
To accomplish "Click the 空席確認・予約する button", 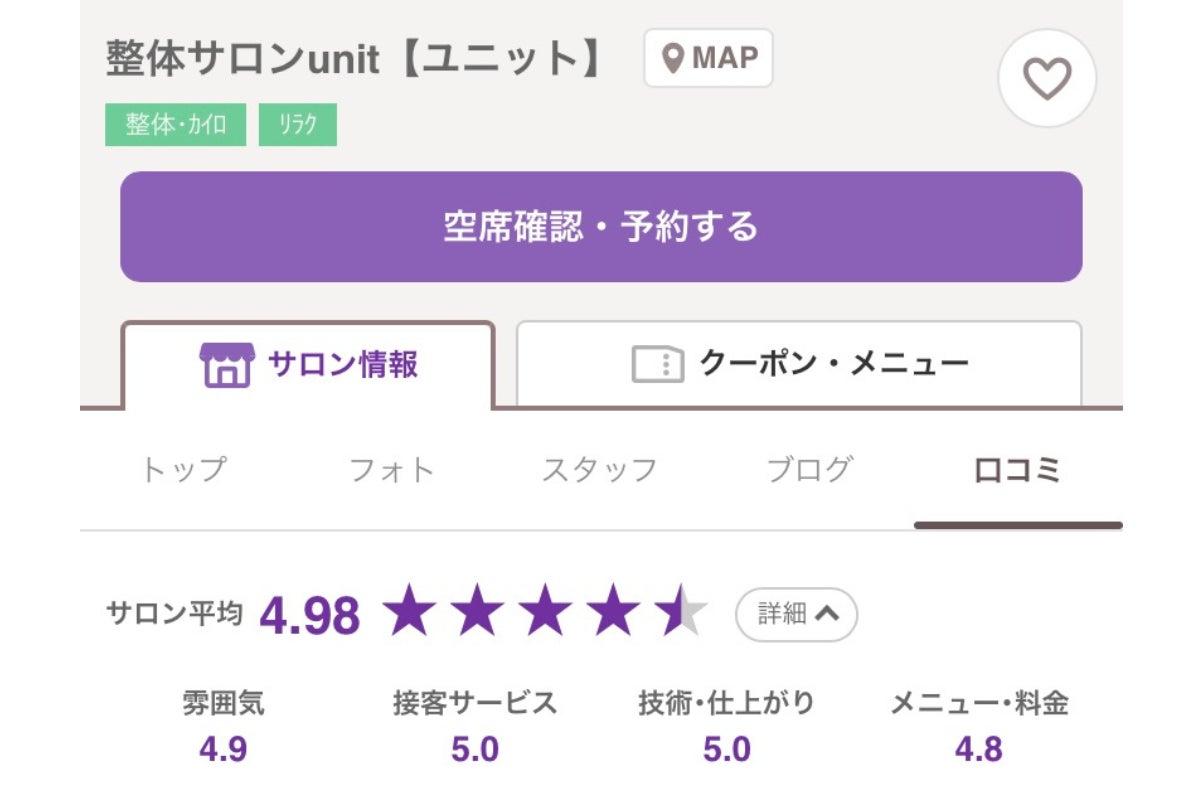I will 601,227.
